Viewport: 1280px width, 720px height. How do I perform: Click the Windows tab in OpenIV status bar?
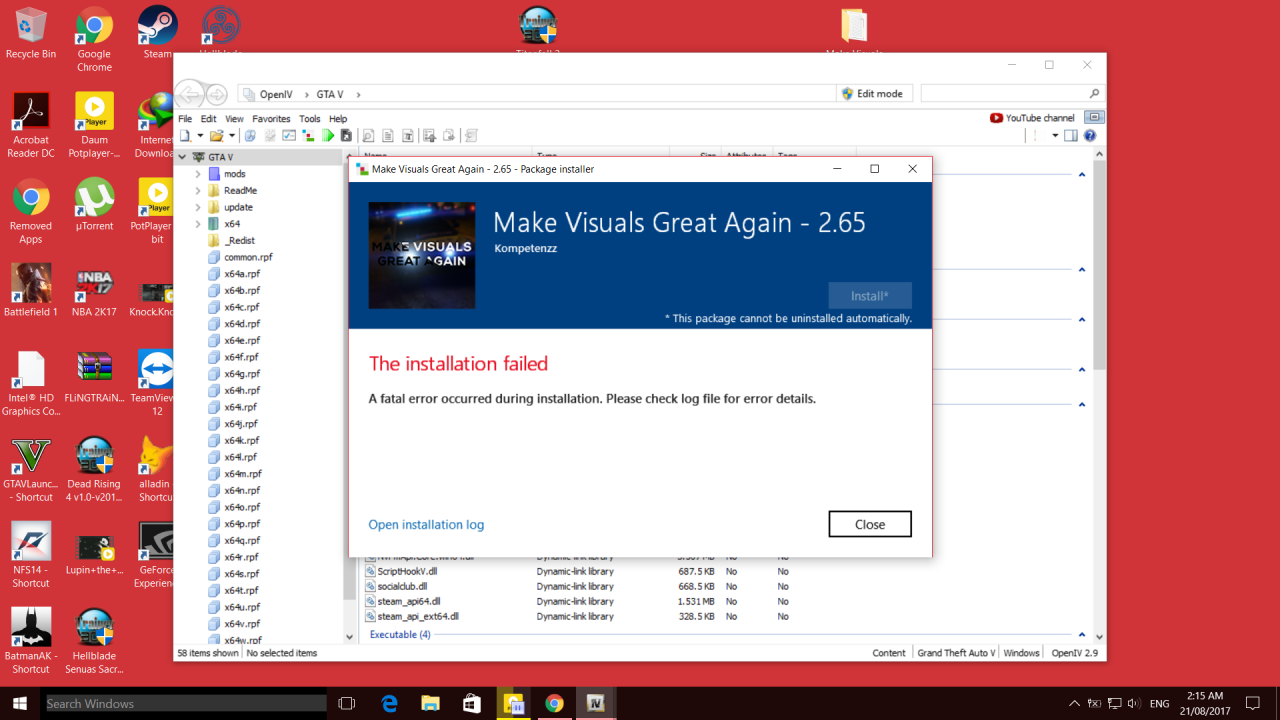click(x=1021, y=653)
